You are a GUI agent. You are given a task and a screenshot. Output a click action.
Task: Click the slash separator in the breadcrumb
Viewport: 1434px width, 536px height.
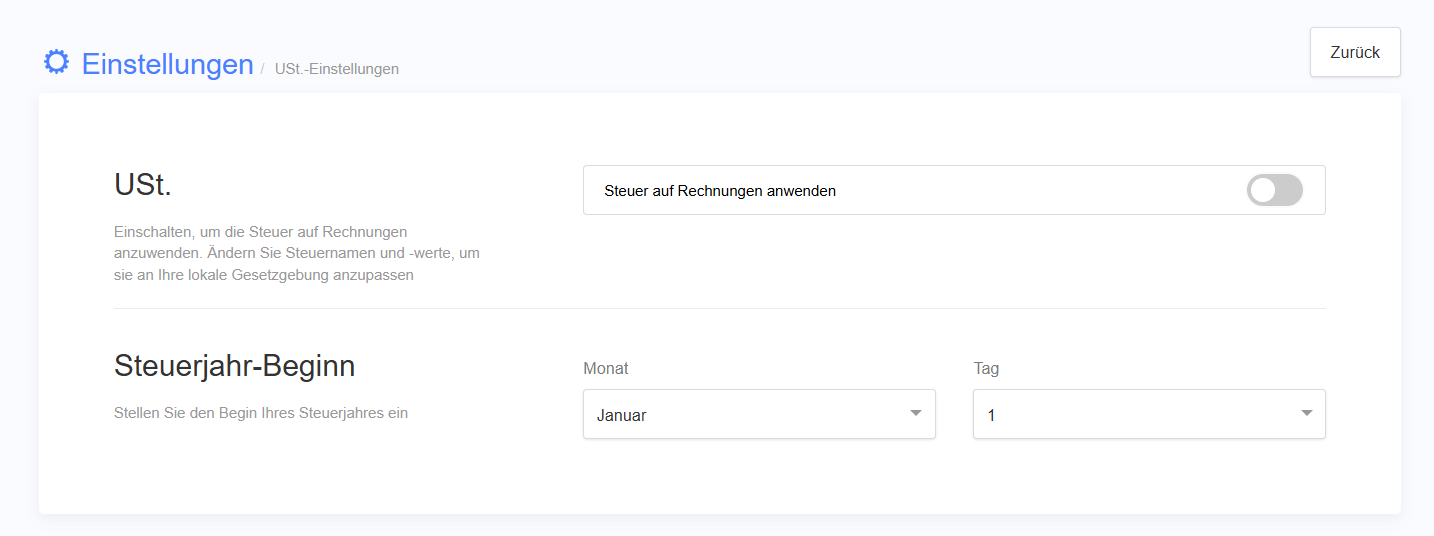coord(262,68)
